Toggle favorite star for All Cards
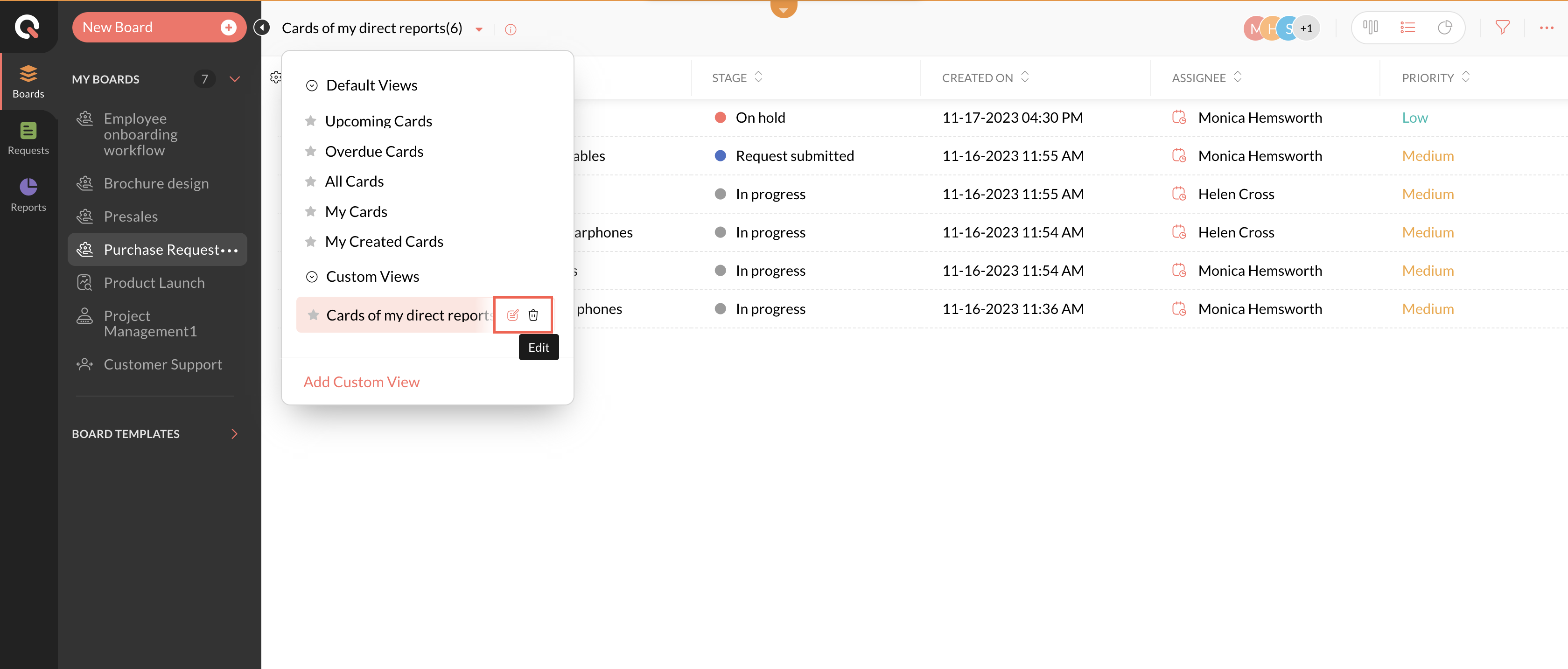Image resolution: width=1568 pixels, height=669 pixels. (310, 181)
